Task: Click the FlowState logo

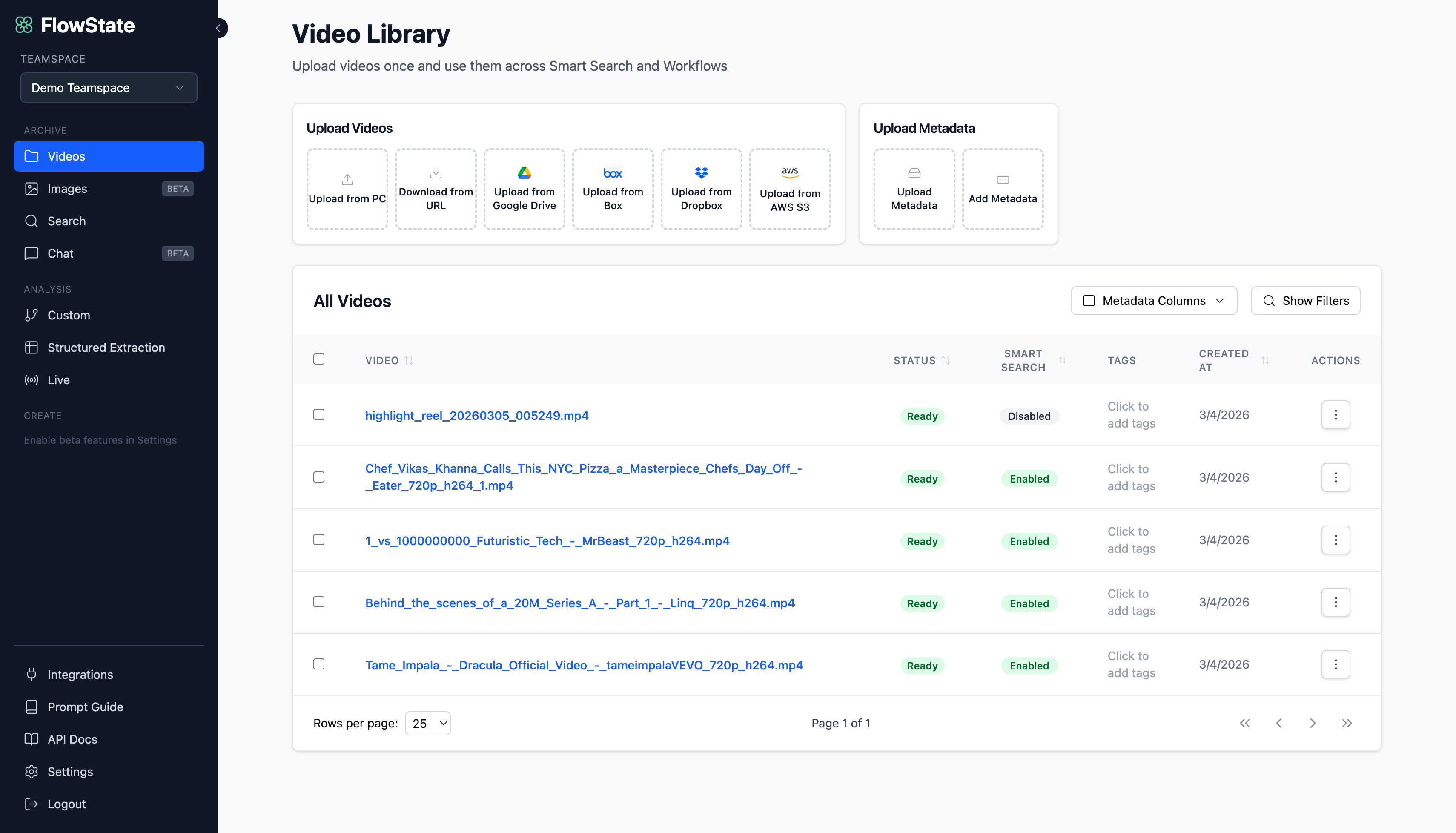Action: (75, 25)
